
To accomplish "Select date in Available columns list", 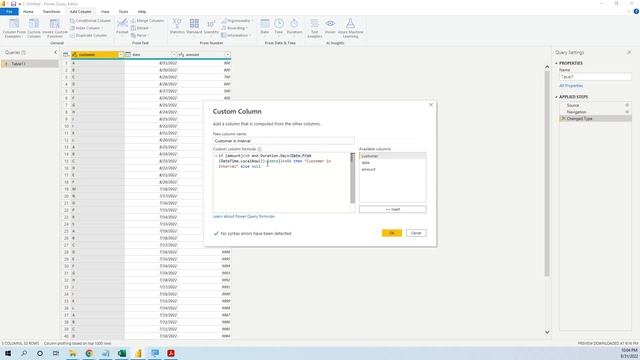I will (392, 162).
